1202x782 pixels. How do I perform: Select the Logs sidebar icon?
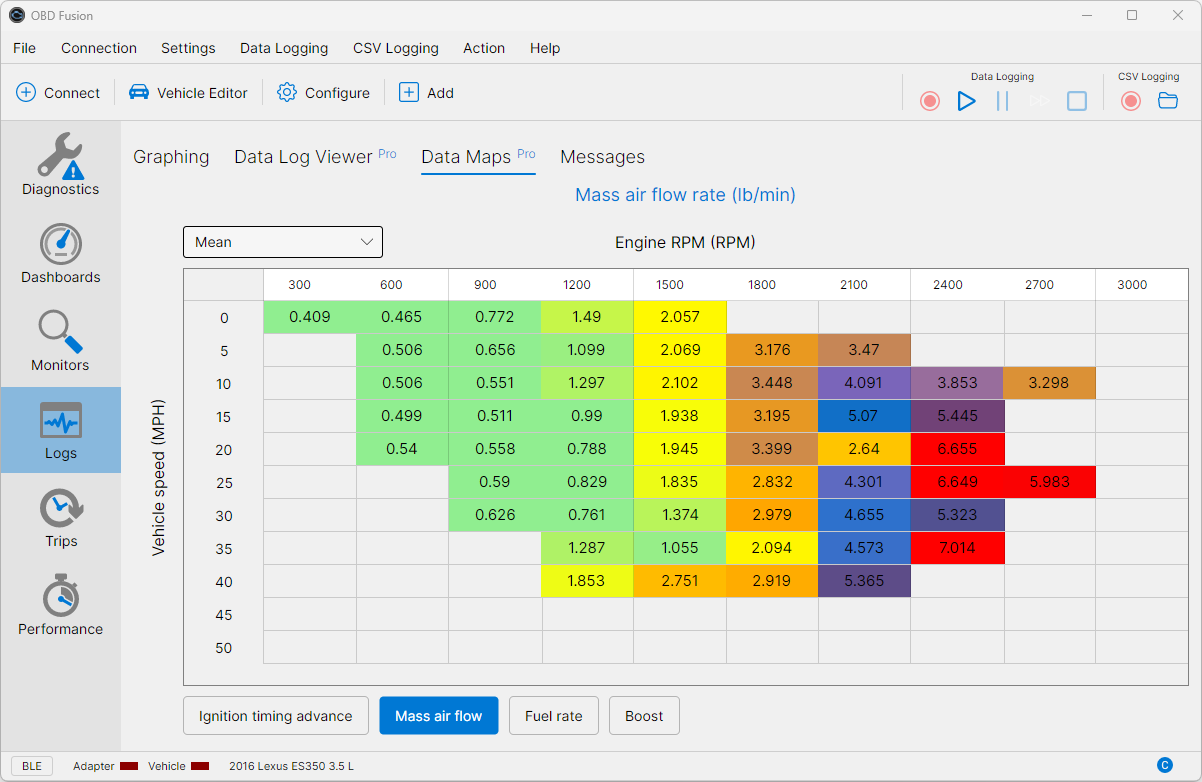[60, 430]
